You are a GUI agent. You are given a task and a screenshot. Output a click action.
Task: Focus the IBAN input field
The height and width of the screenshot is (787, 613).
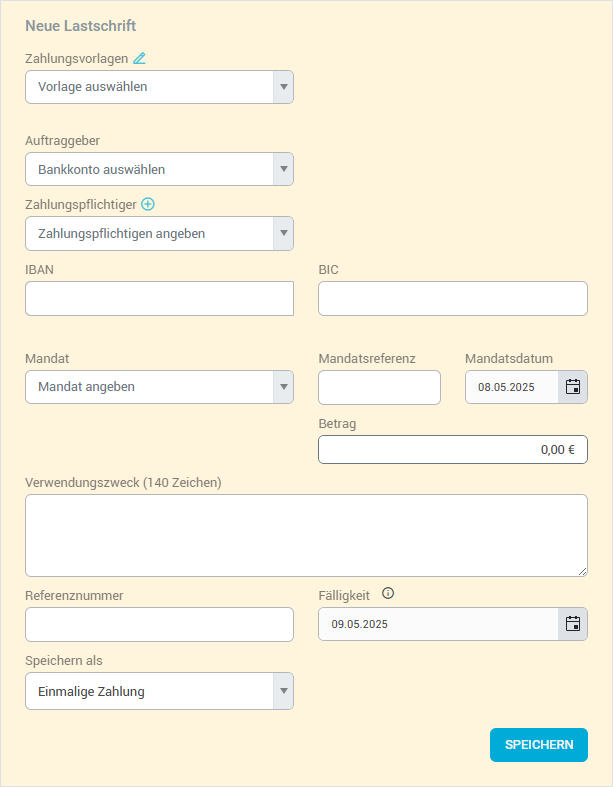159,298
